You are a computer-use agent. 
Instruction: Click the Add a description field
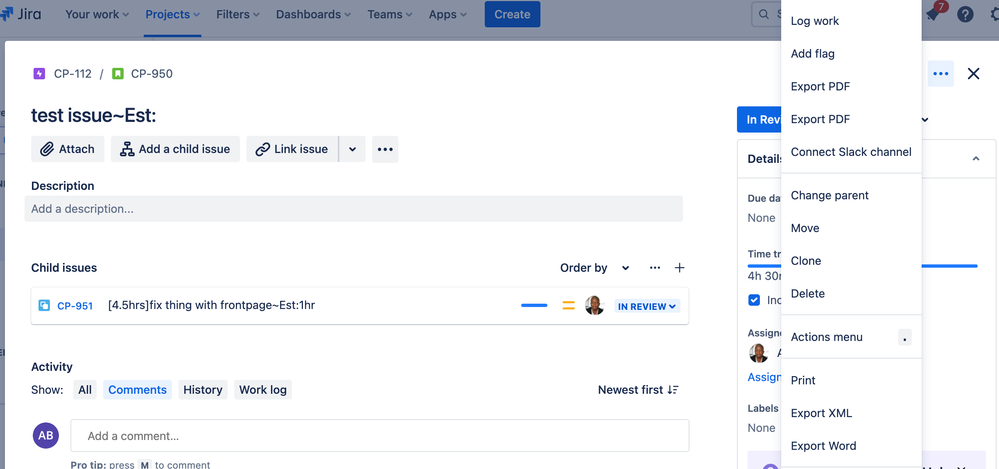[354, 209]
